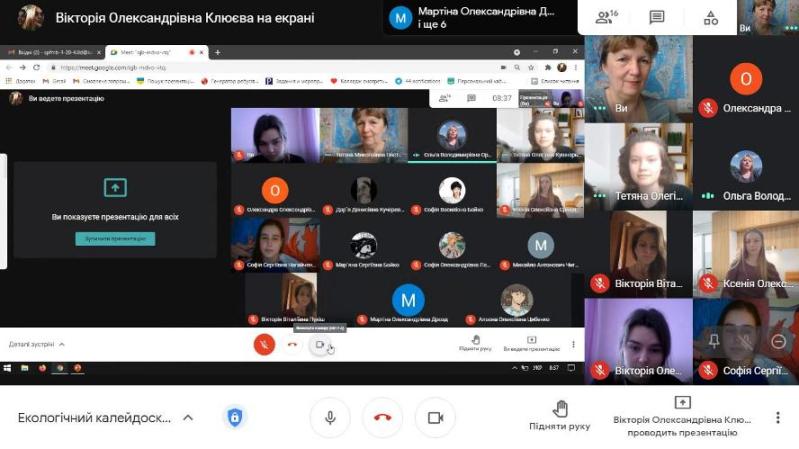
Task: In the shared screen, click the raise hand icon
Action: click(x=475, y=340)
